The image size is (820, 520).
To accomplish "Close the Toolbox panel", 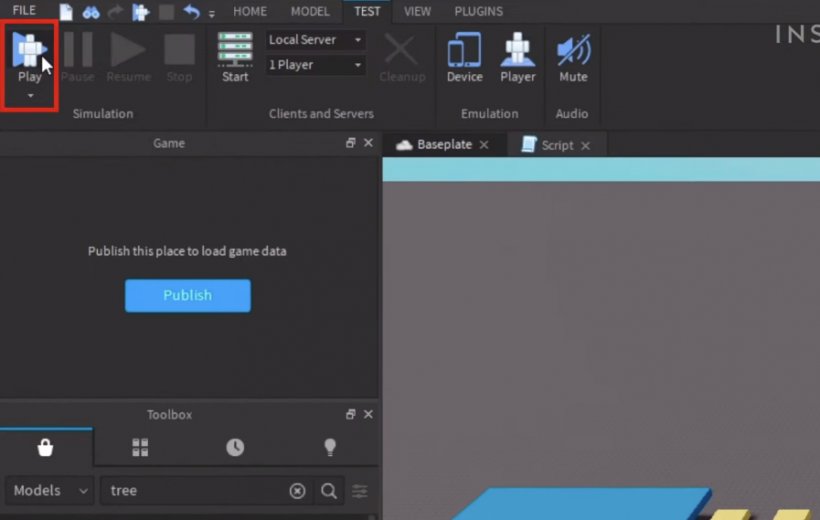I will pos(368,414).
